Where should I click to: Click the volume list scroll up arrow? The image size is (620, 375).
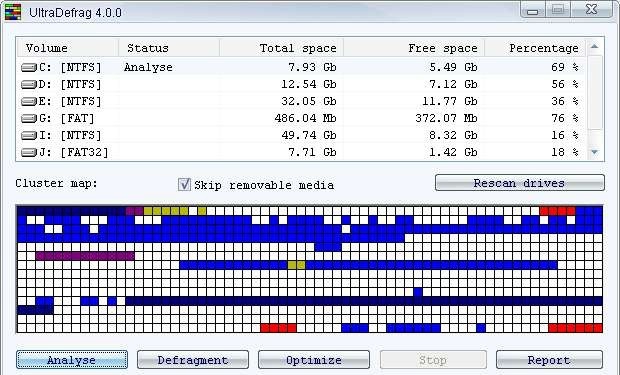(594, 47)
